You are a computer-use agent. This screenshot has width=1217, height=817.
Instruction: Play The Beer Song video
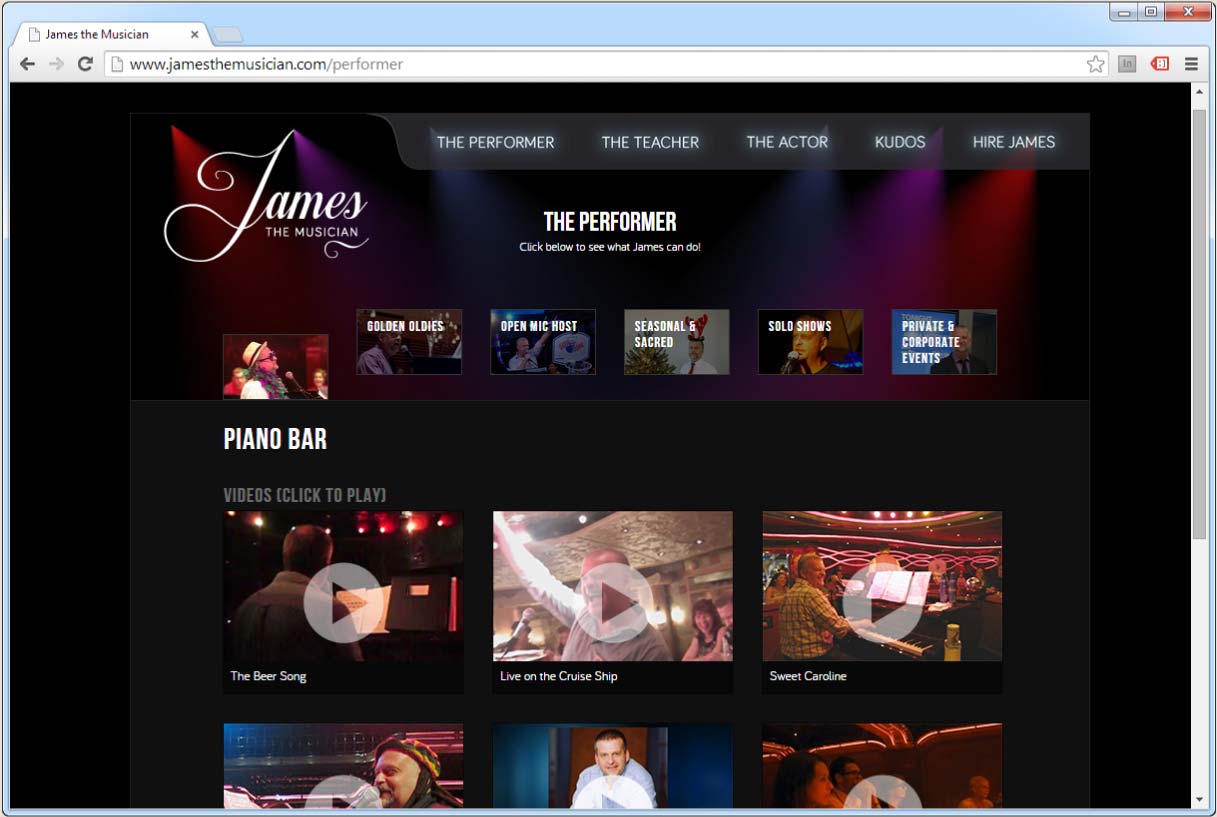(343, 602)
